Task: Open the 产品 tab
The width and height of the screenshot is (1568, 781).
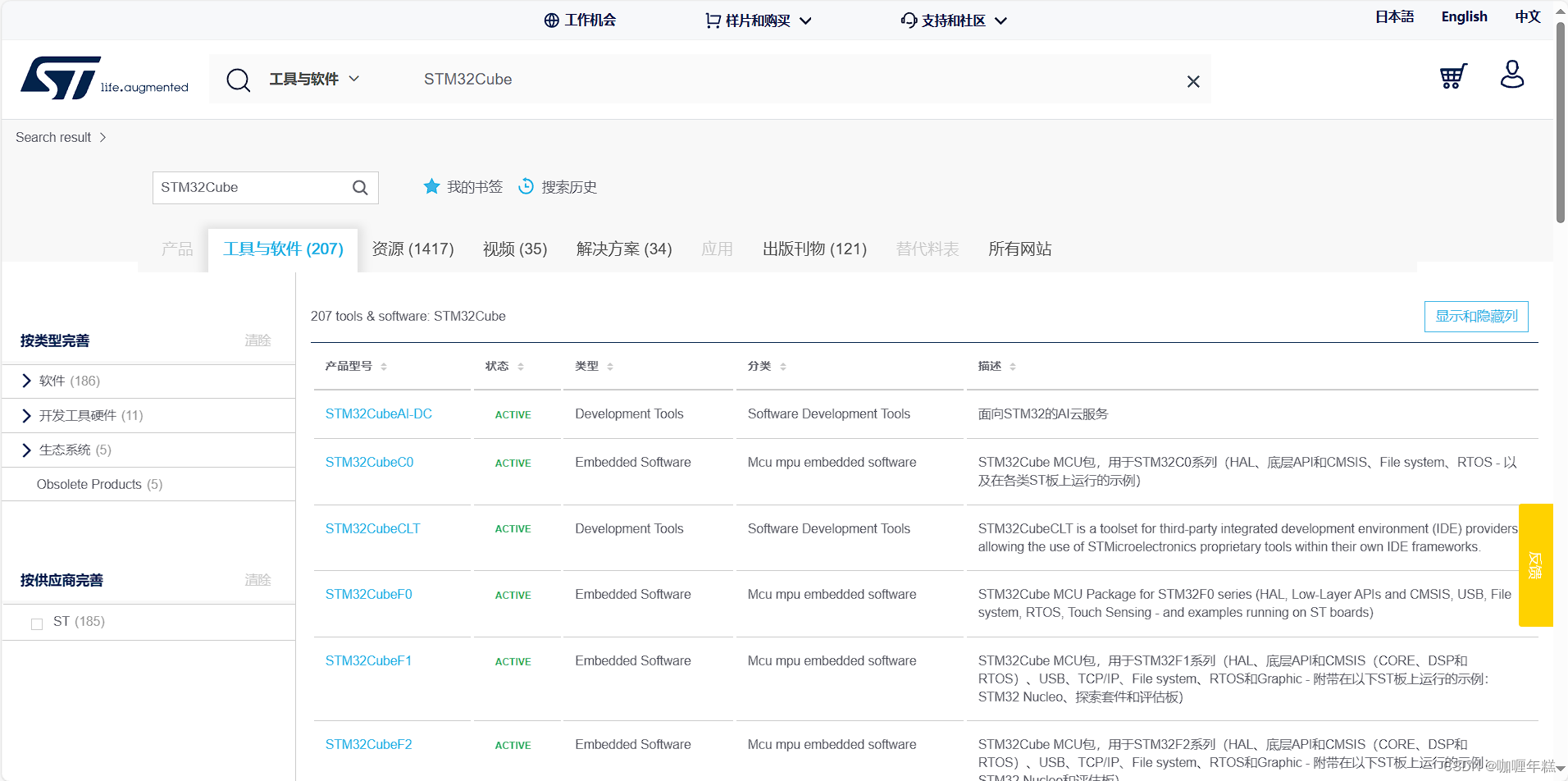Action: point(177,249)
